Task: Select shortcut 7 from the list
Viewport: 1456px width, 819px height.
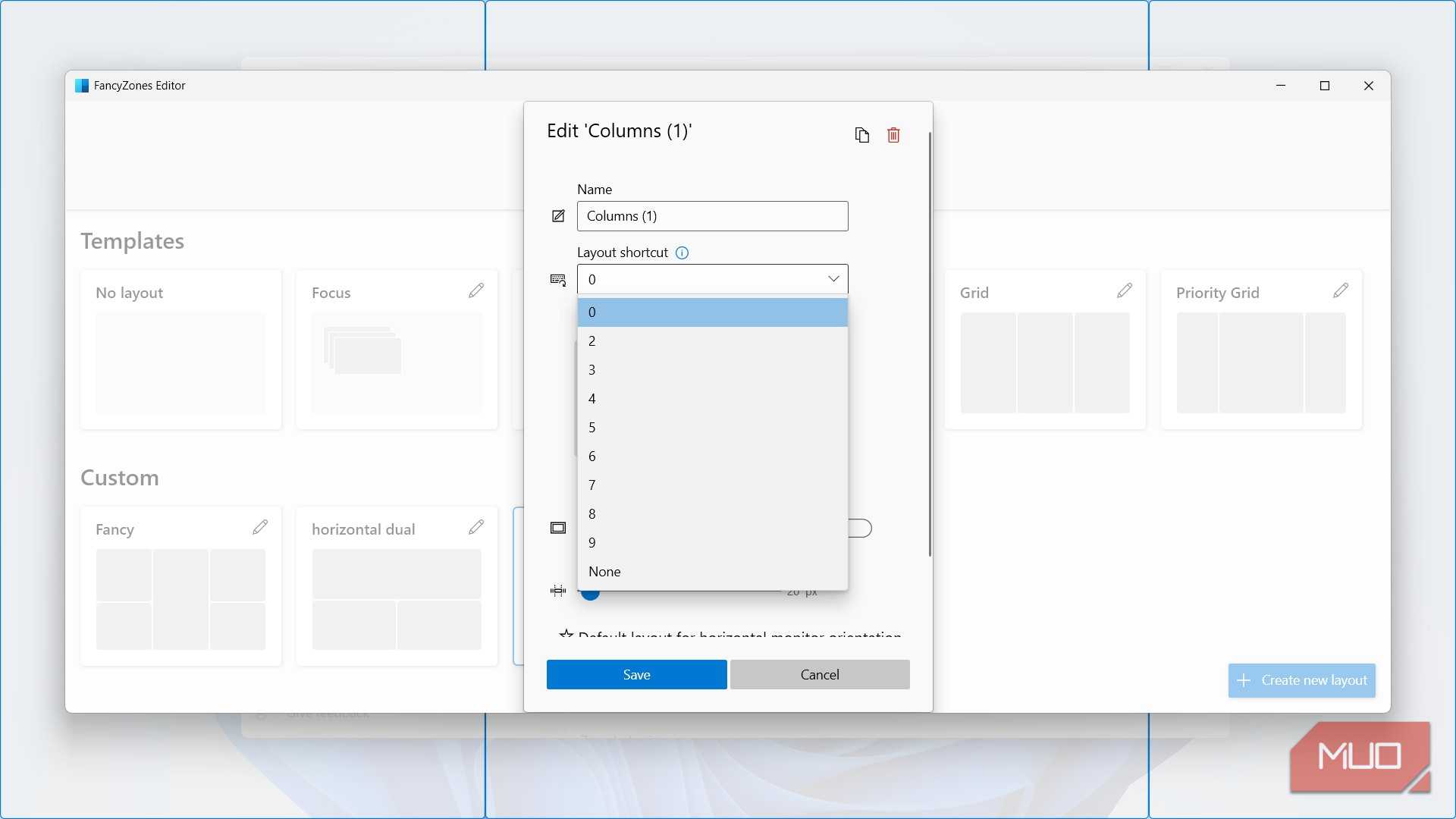Action: click(x=713, y=485)
